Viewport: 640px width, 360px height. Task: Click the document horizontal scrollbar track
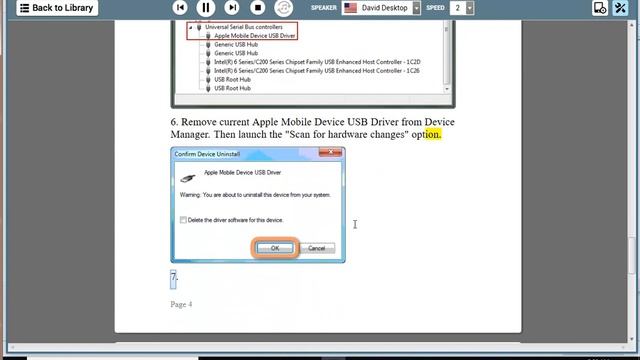[x=318, y=347]
